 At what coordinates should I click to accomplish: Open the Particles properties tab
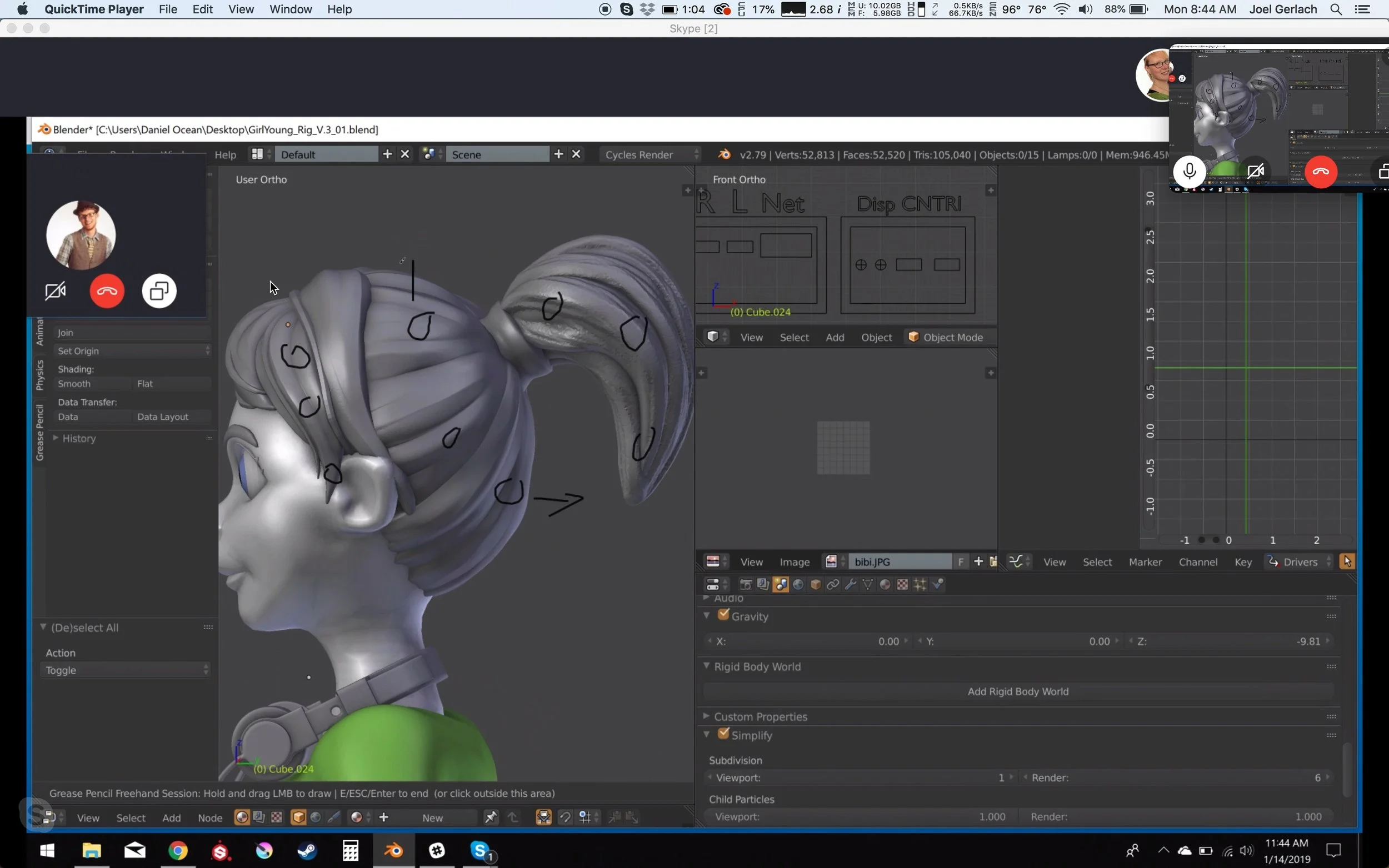(920, 584)
